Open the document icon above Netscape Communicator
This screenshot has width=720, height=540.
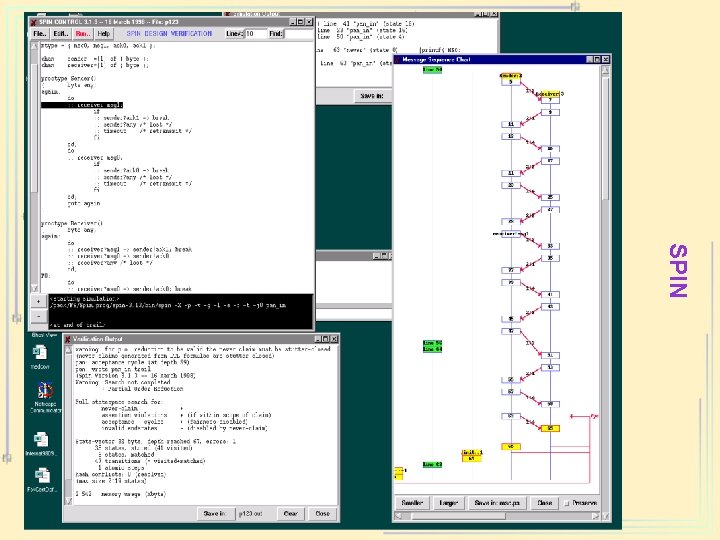point(40,352)
